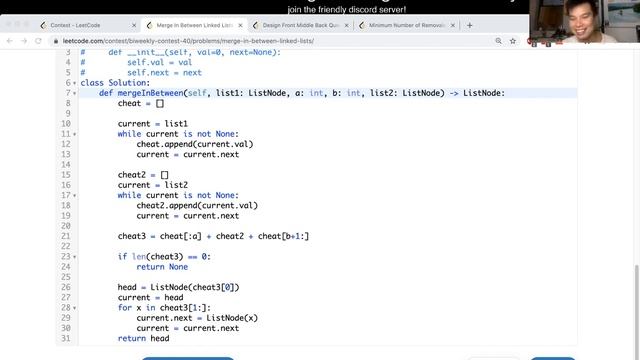The height and width of the screenshot is (360, 640).
Task: Select the Merge In Between Linked Lists tab
Action: 194,25
